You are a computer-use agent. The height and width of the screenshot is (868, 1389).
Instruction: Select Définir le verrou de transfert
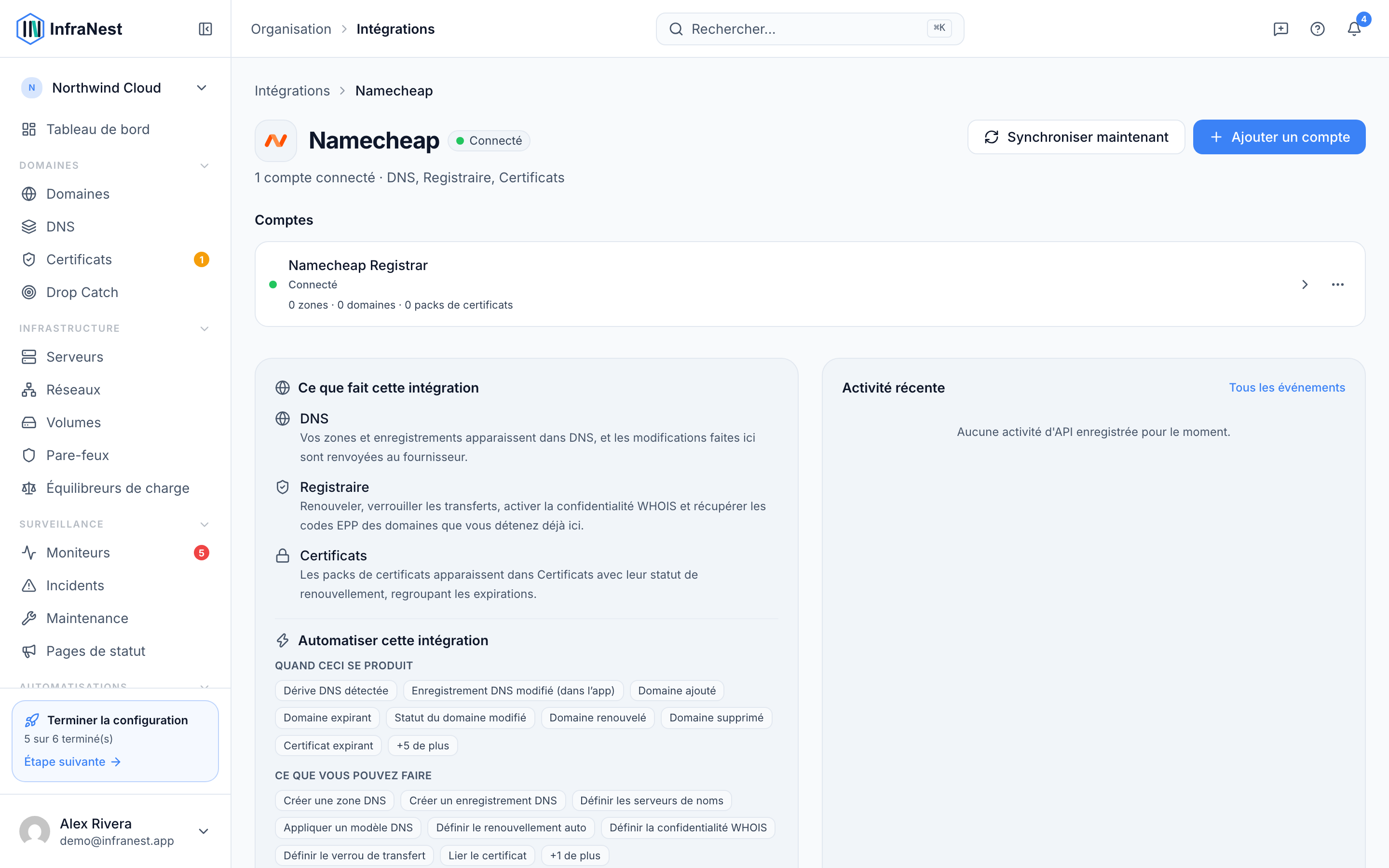pos(354,855)
